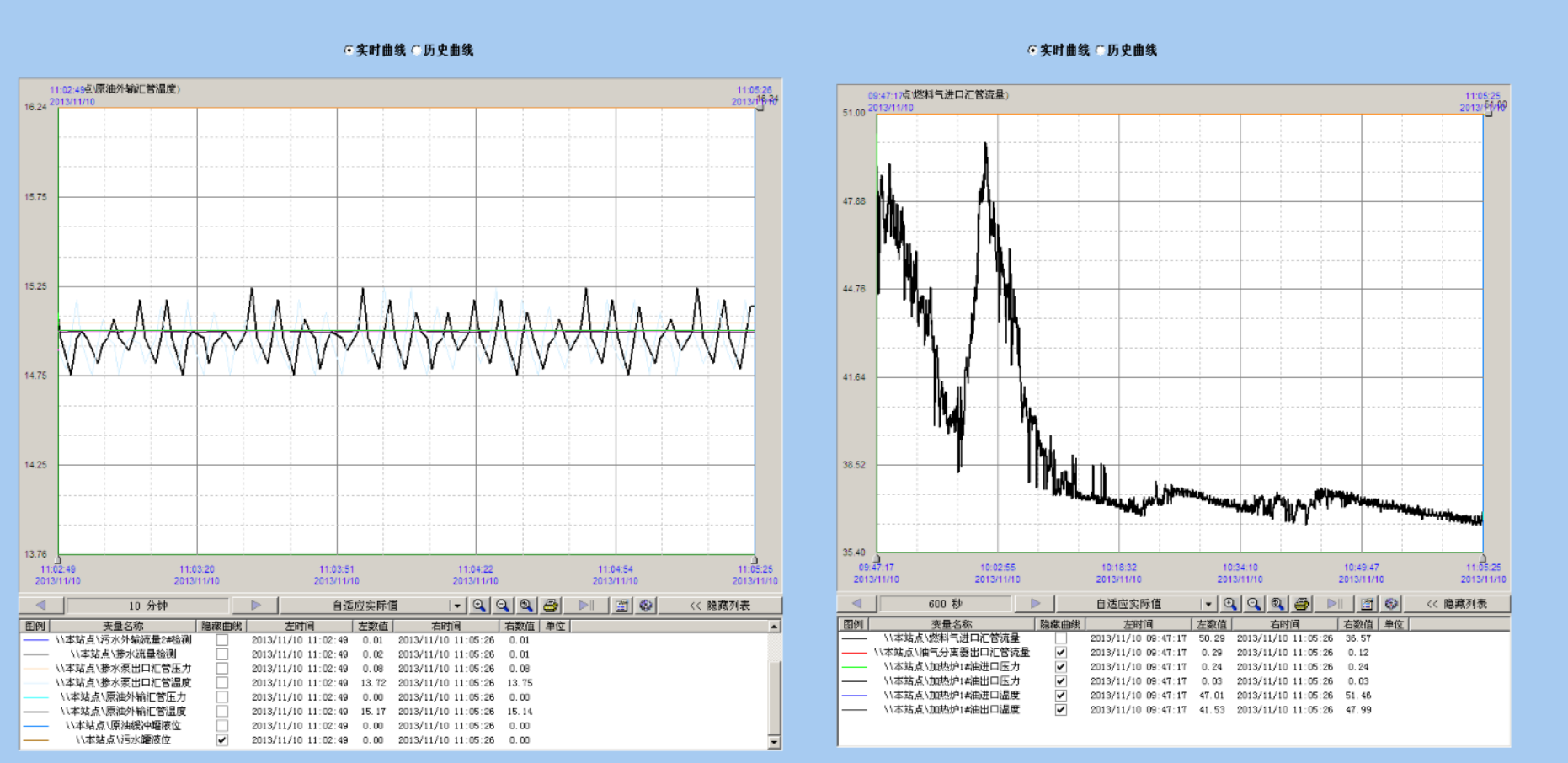Uncheck hide curve for 油气分离器出口汇管流量
Screen dimensions: 1568x763
coord(1061,653)
